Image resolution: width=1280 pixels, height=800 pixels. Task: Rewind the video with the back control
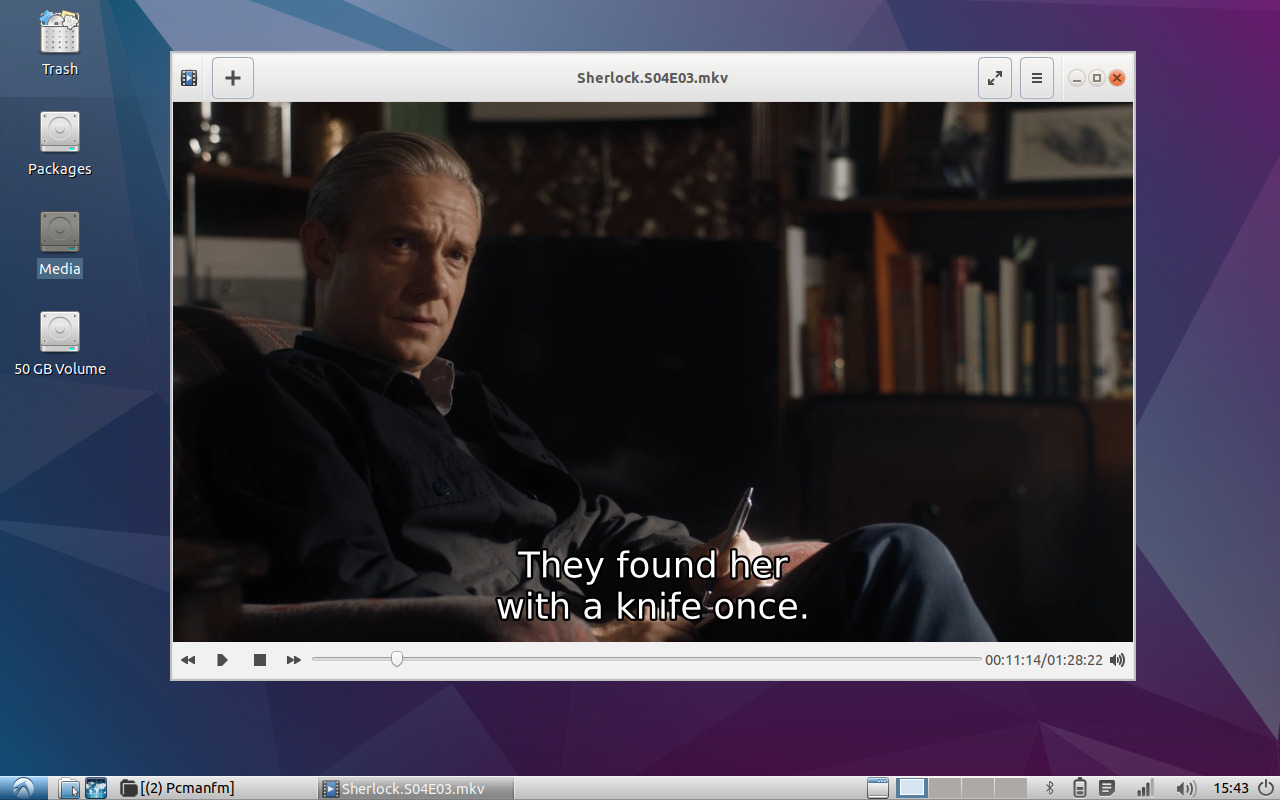(x=188, y=660)
